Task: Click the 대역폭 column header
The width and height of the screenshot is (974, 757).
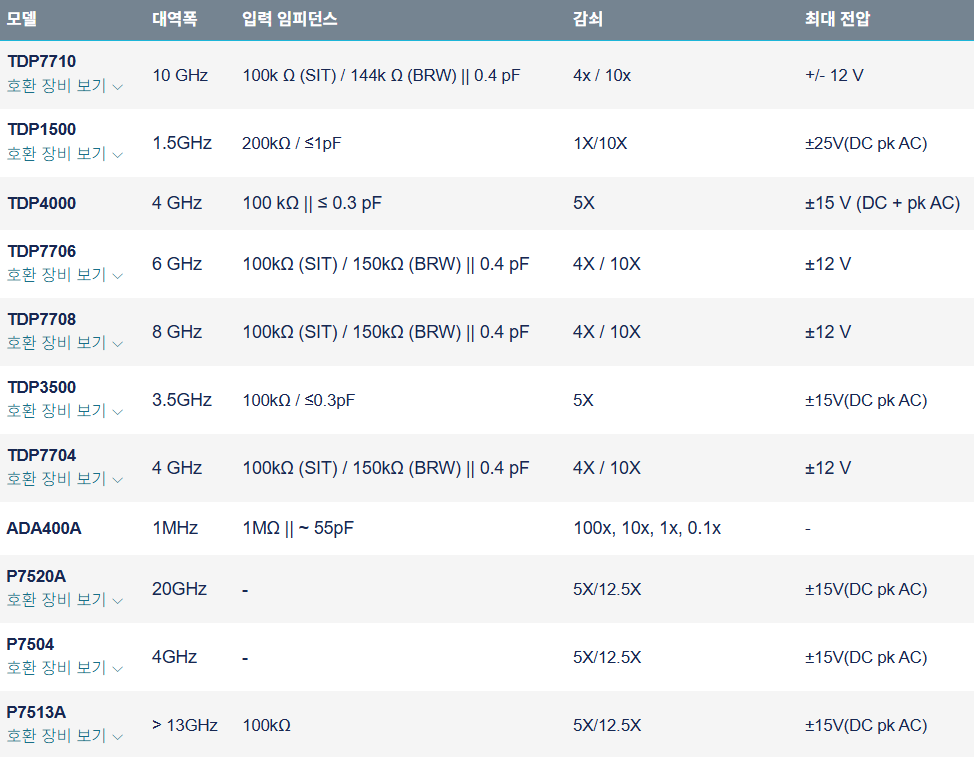Action: (175, 19)
